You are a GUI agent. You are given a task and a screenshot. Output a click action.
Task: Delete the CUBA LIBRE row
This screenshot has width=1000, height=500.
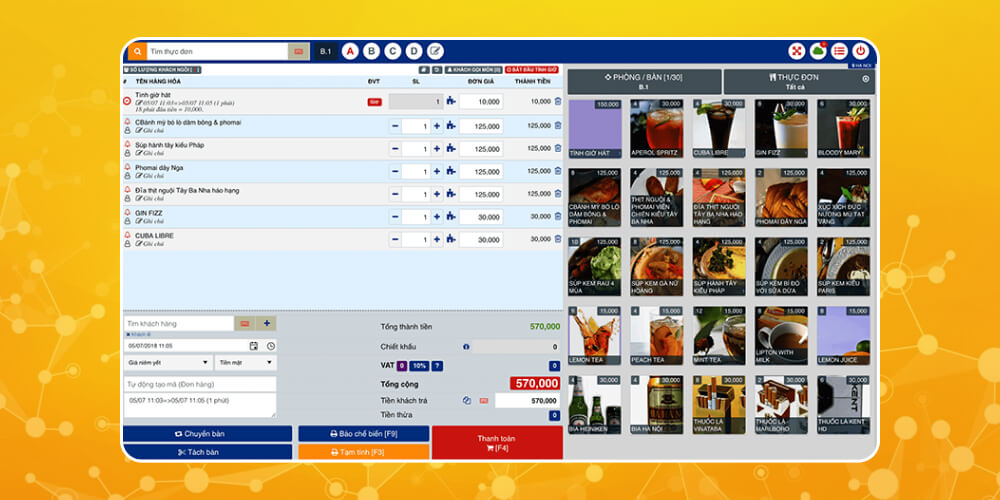coord(558,239)
